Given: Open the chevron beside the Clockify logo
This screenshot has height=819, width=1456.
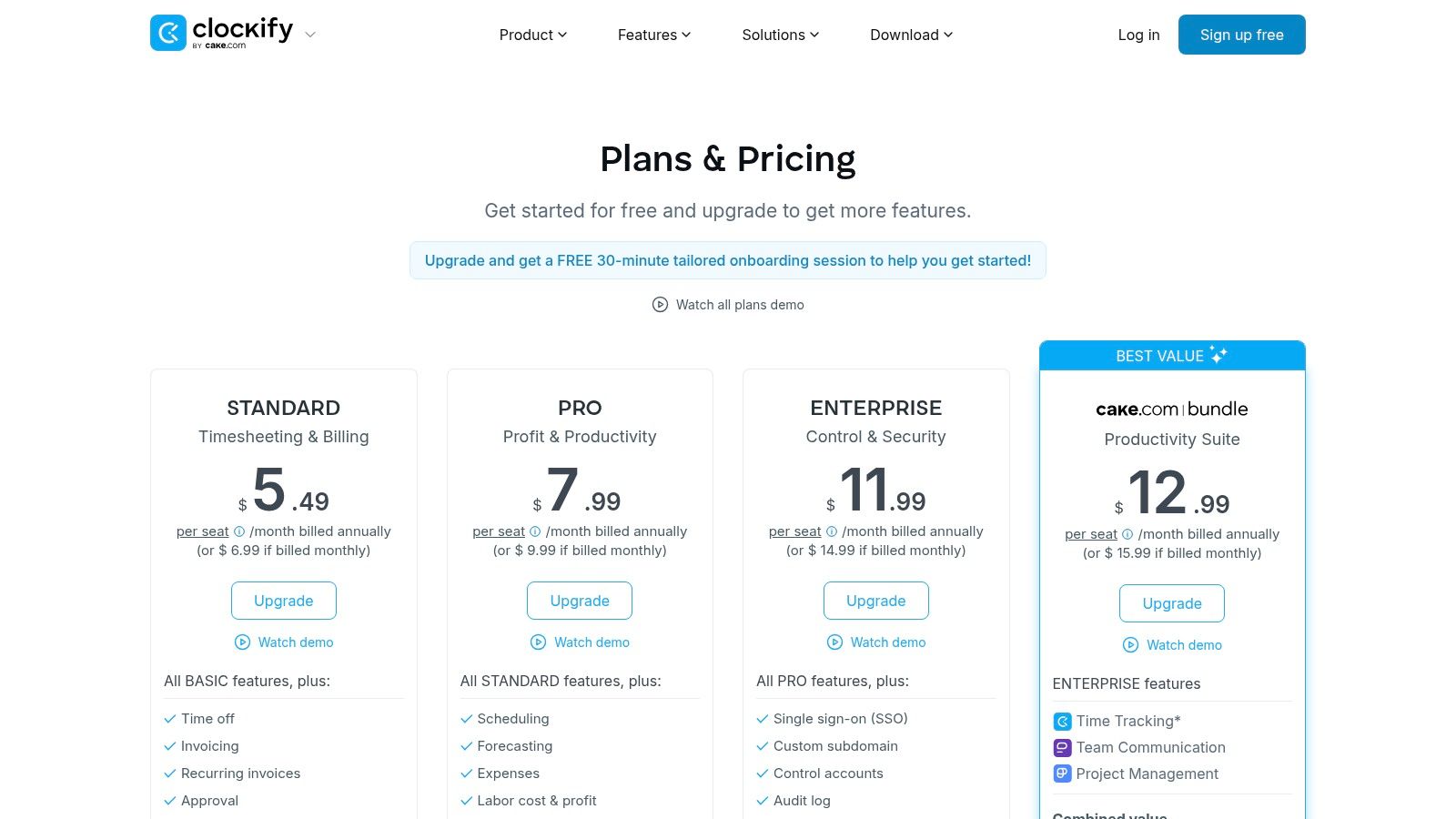Looking at the screenshot, I should point(309,35).
